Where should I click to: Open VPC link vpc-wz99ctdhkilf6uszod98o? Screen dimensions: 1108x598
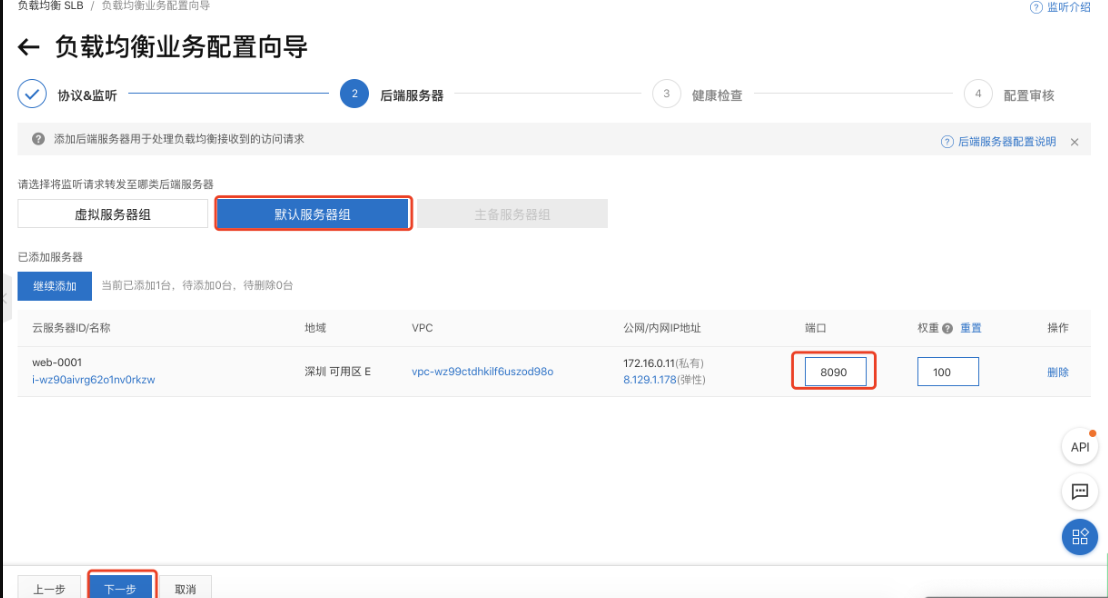[x=483, y=371]
